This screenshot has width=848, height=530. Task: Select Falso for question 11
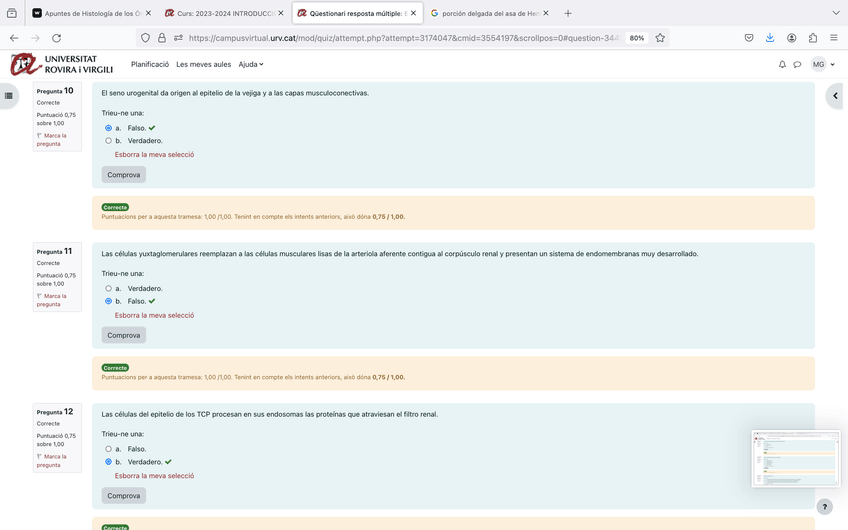108,301
